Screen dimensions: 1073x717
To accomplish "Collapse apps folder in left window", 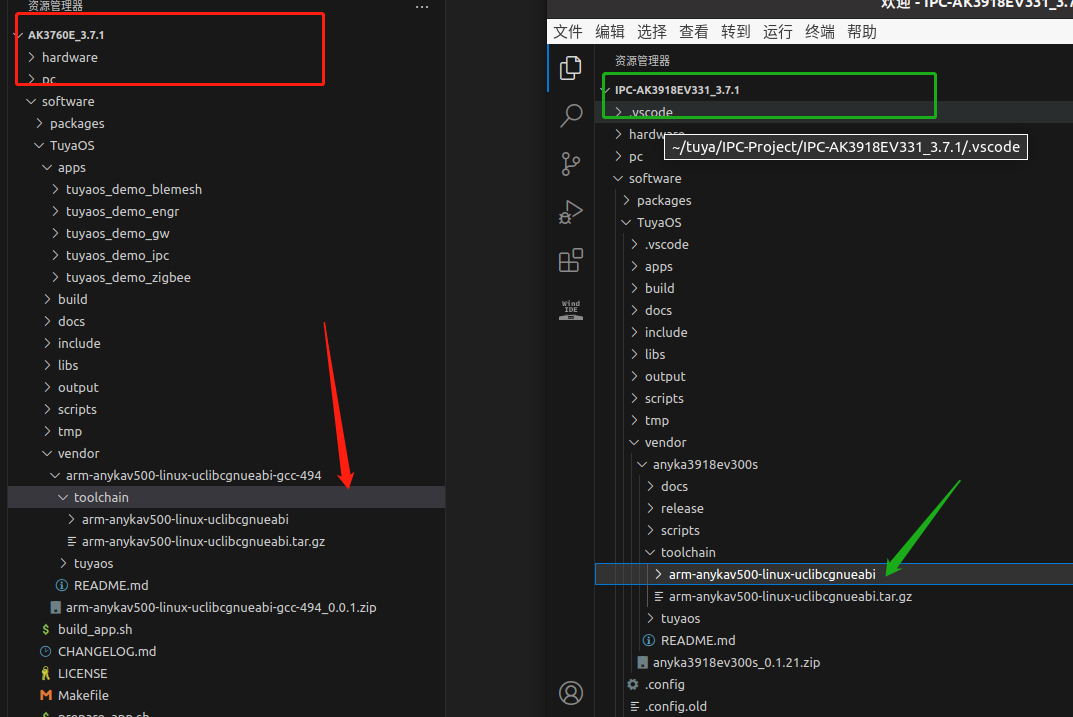I will pyautogui.click(x=47, y=167).
